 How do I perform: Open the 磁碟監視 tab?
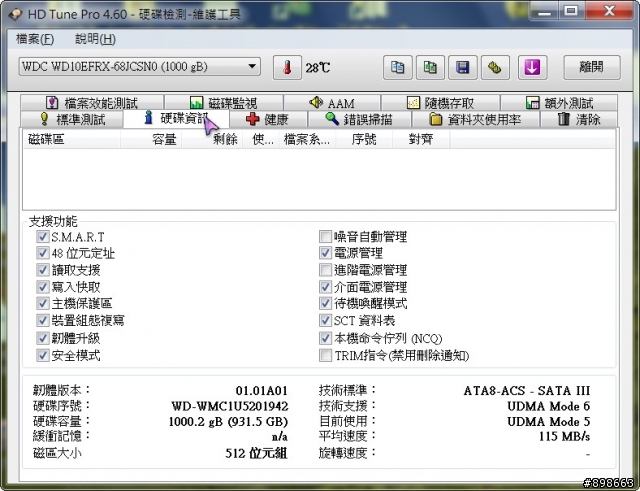(224, 103)
